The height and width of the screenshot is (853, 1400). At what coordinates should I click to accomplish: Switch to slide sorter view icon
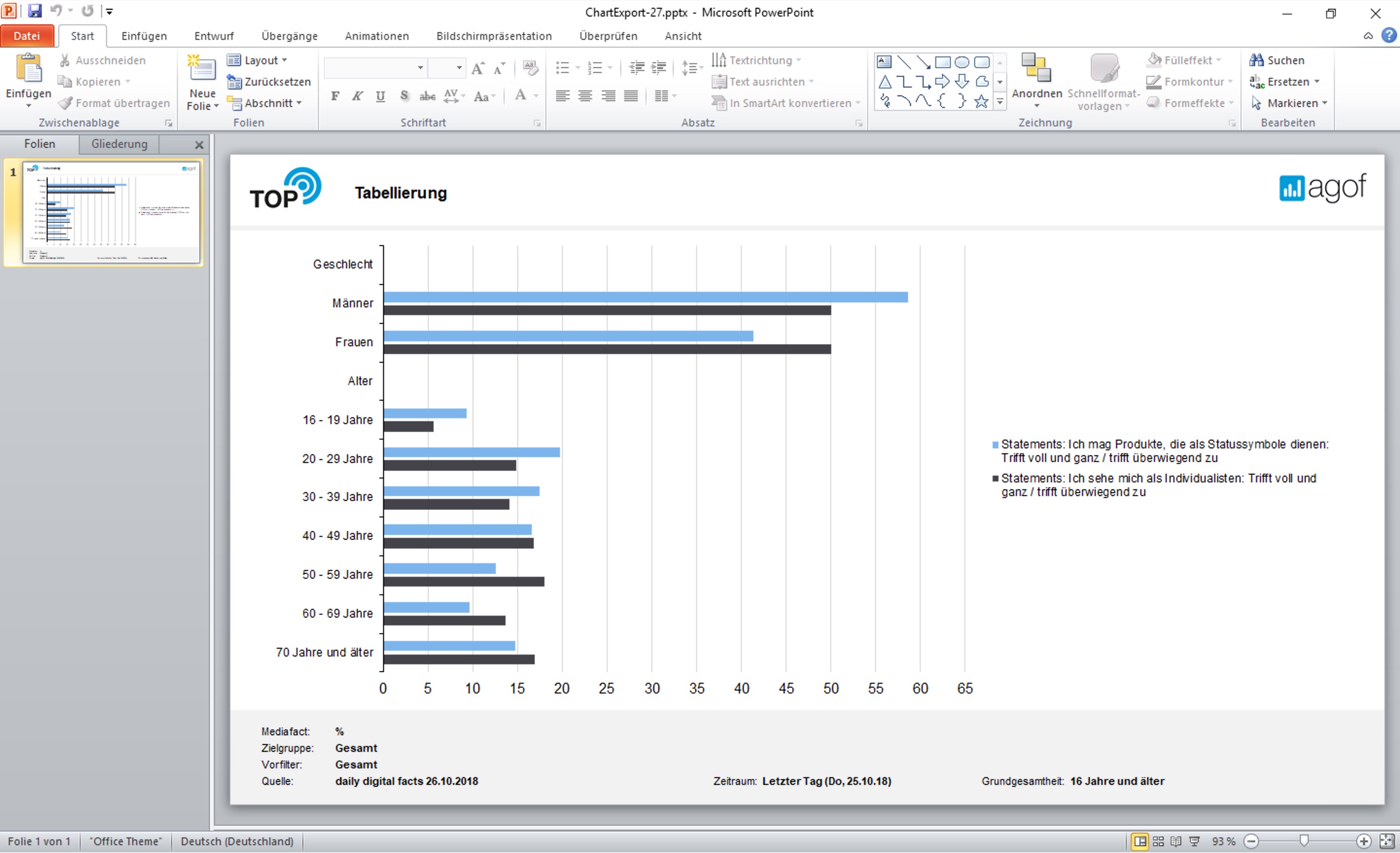(x=1158, y=842)
